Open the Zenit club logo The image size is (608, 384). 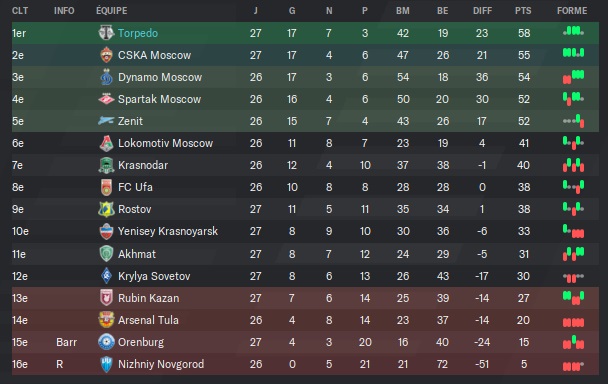pyautogui.click(x=106, y=121)
